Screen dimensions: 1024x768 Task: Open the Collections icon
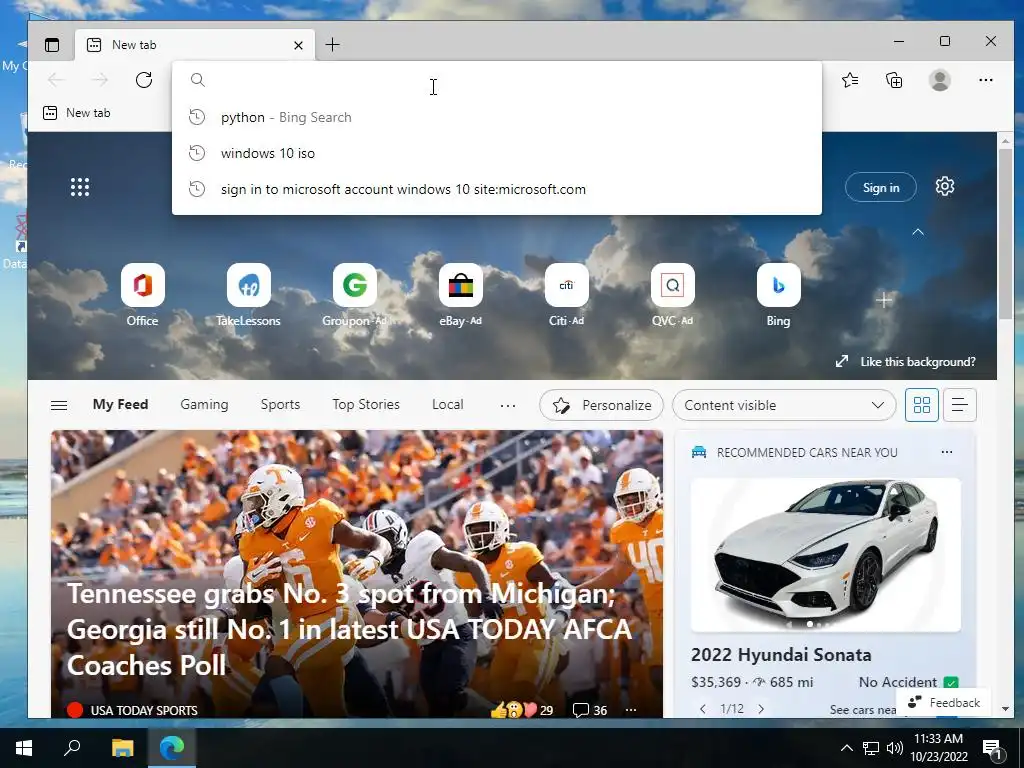point(894,80)
